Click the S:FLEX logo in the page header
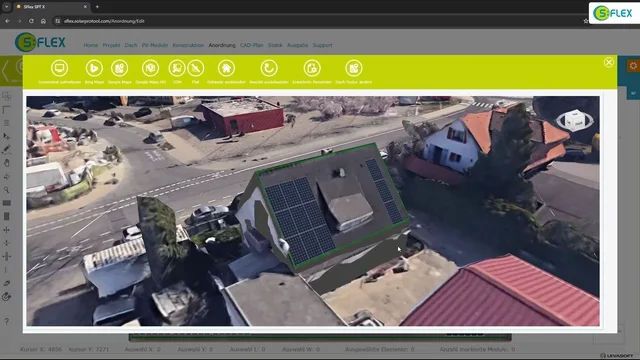The width and height of the screenshot is (640, 360). pos(40,42)
